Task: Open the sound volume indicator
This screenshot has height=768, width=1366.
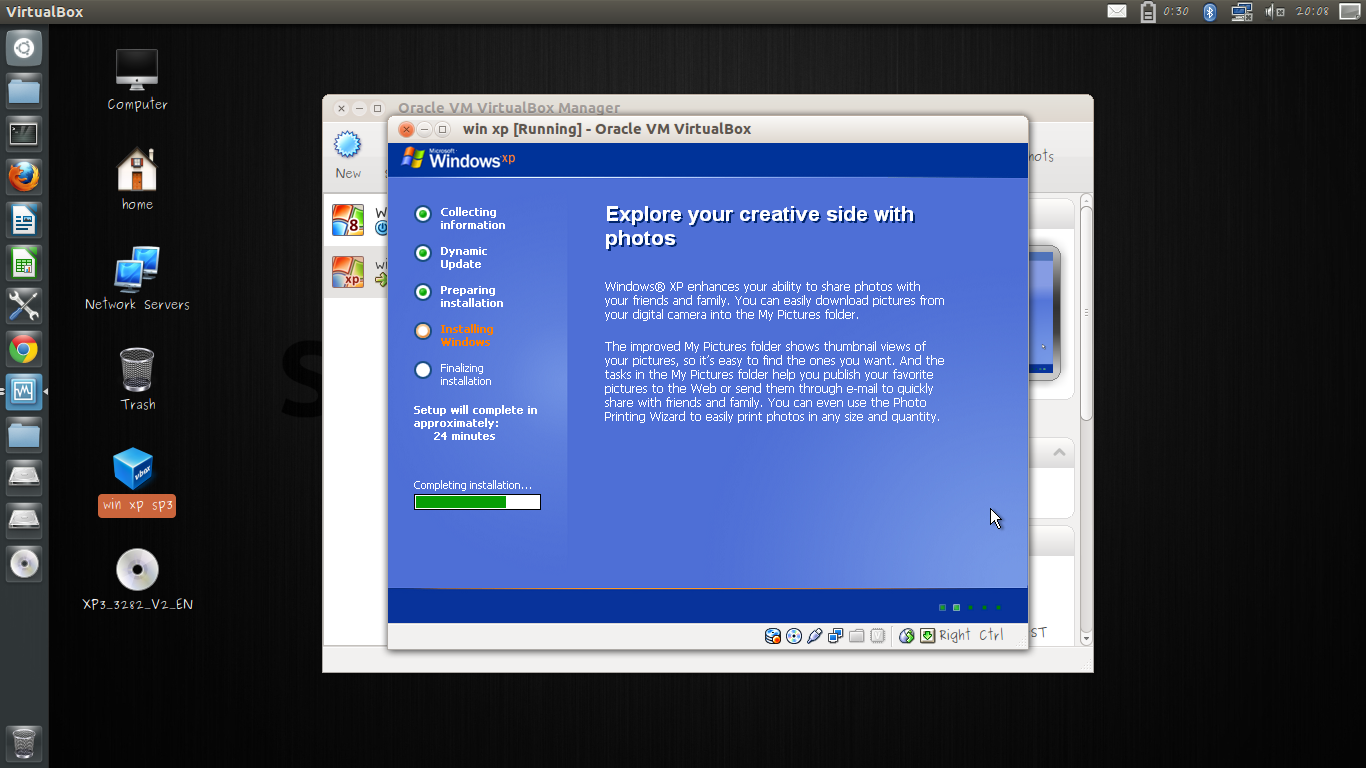Action: (x=1274, y=12)
